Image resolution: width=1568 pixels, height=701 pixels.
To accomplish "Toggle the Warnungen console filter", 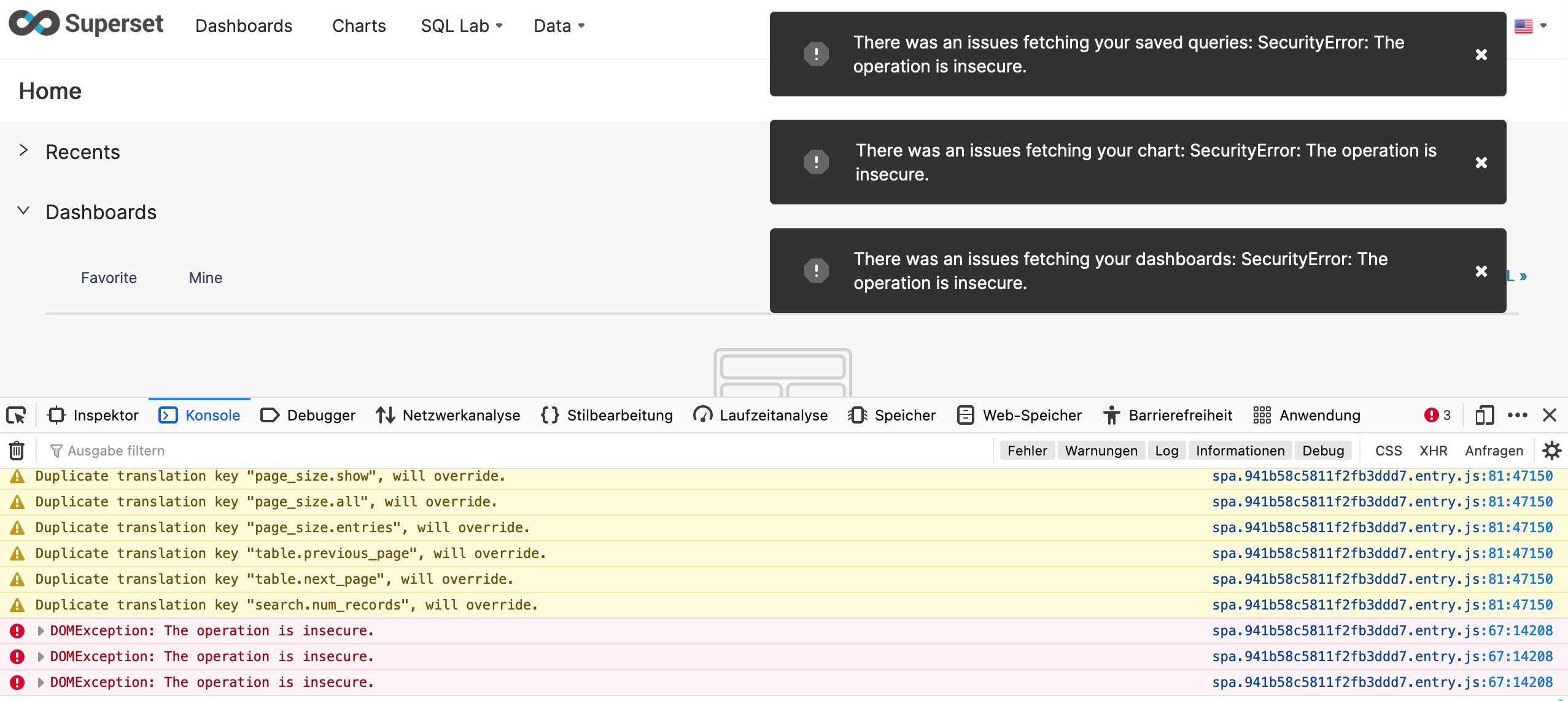I will [1101, 451].
